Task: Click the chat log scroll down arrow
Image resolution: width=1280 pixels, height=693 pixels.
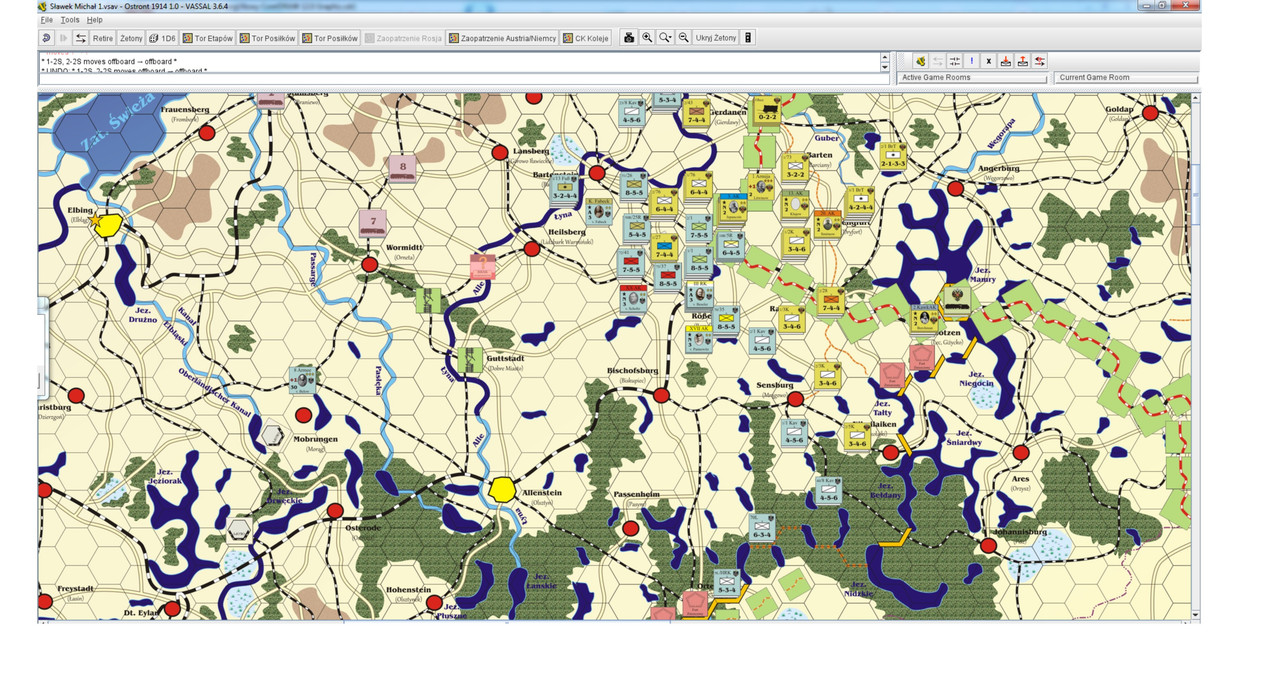Action: click(x=884, y=69)
